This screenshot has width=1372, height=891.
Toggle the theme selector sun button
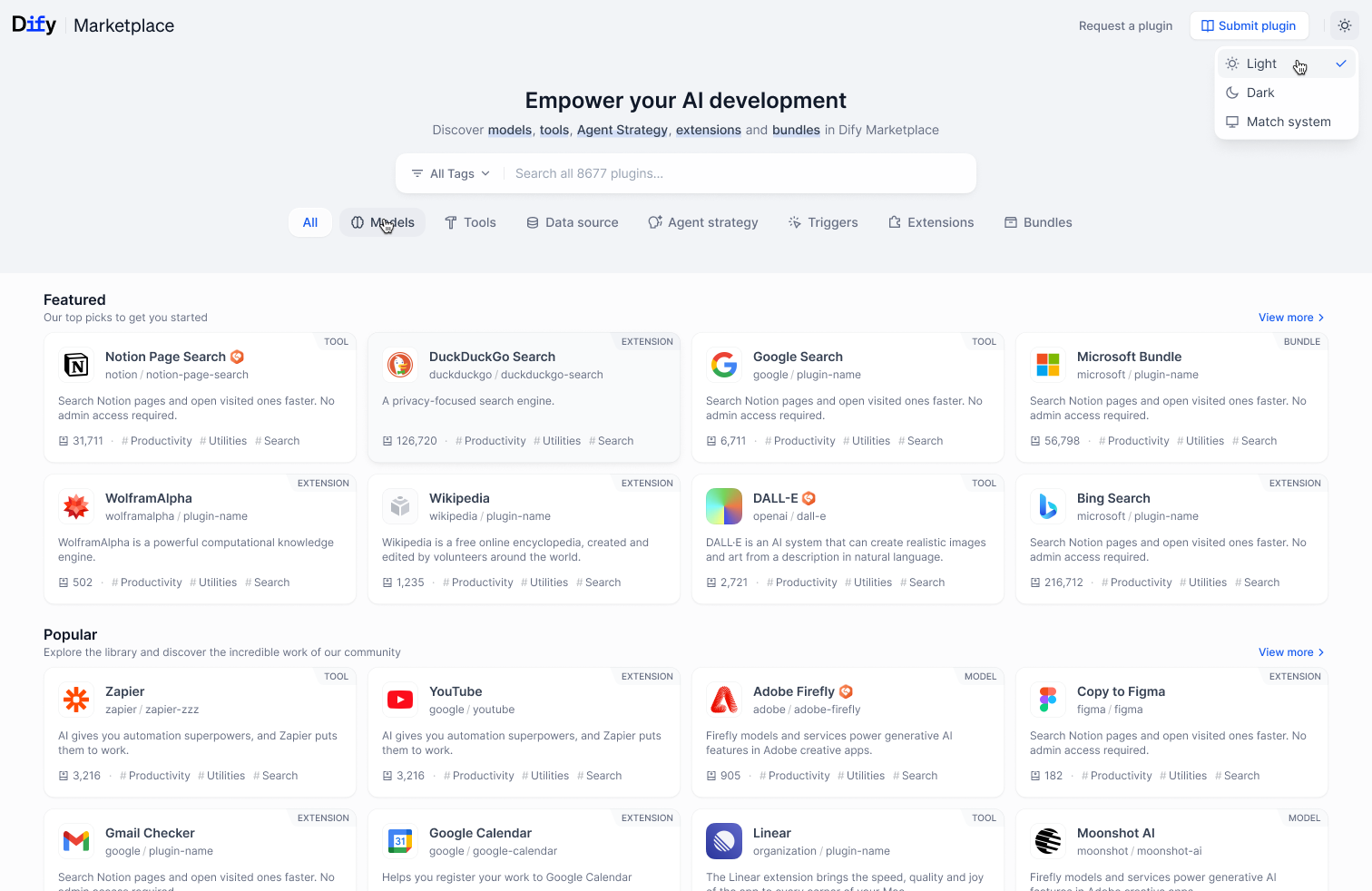(1345, 25)
